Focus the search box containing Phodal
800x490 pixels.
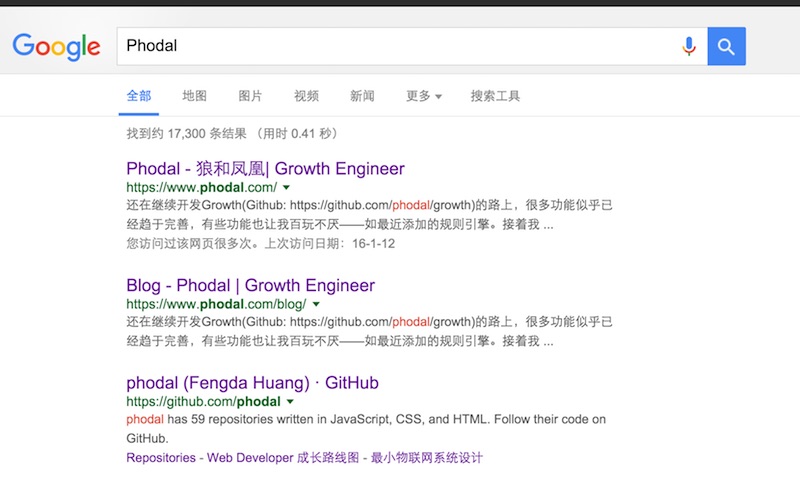coord(390,46)
